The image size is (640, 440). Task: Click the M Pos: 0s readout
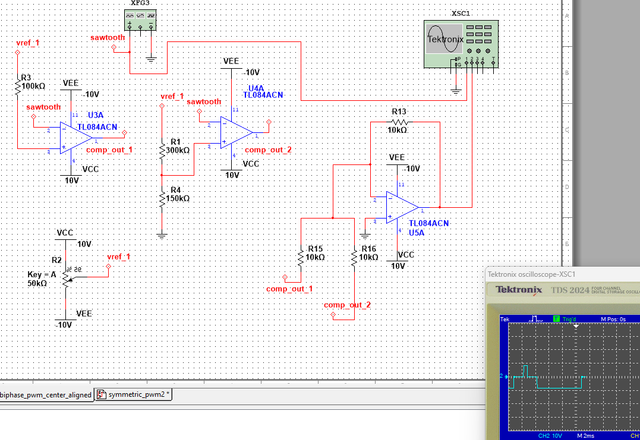coord(613,319)
